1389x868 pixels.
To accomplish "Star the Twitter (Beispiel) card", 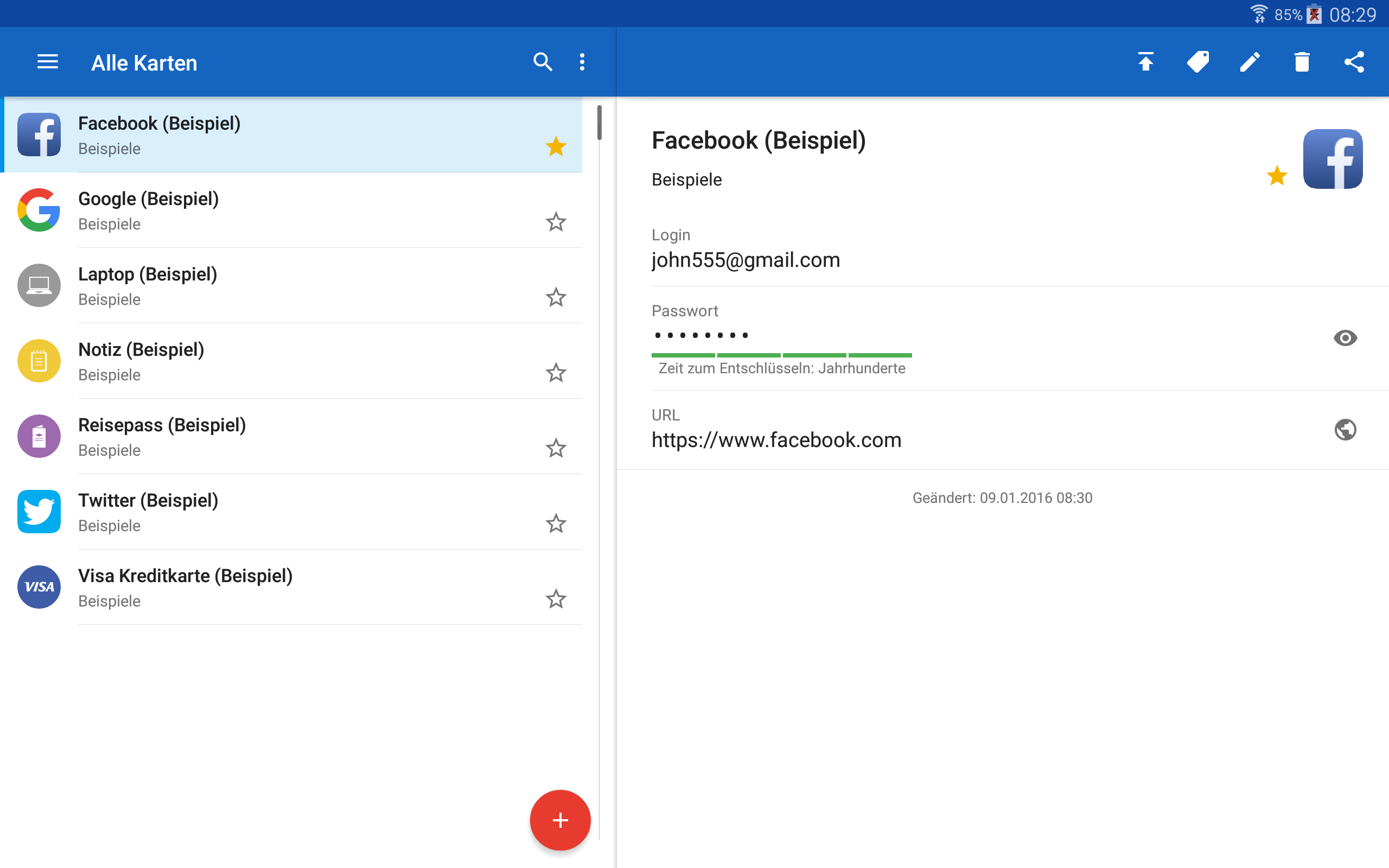I will [556, 524].
